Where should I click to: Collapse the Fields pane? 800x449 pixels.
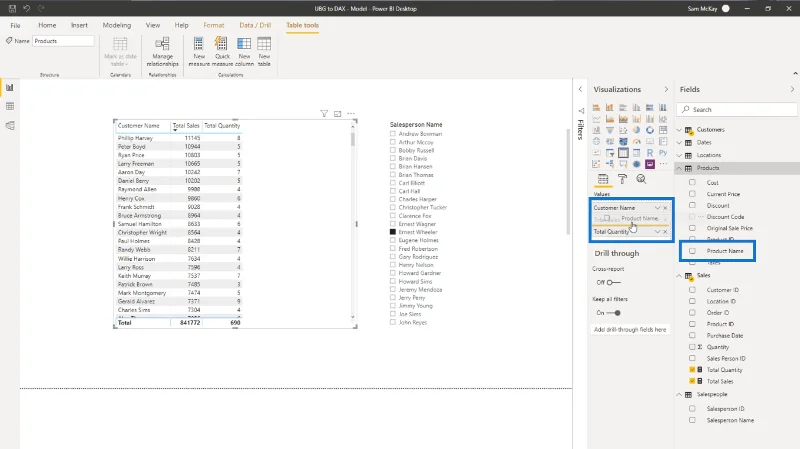pos(792,89)
